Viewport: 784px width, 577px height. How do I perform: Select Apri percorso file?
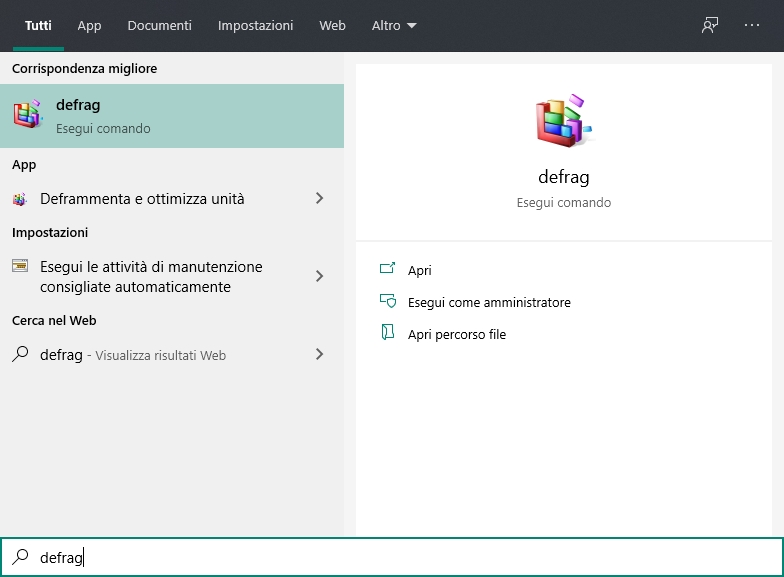[456, 334]
